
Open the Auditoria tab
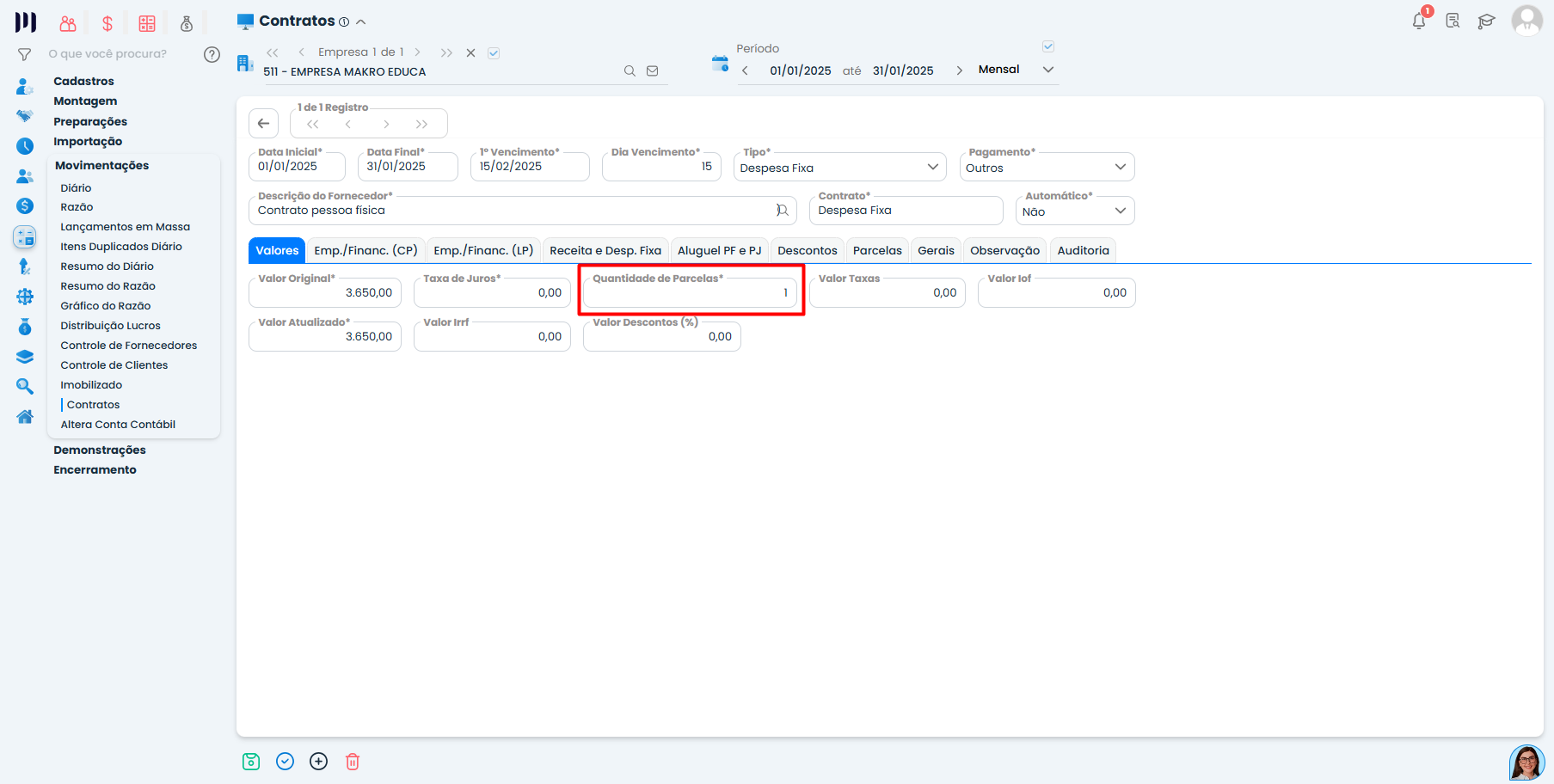pos(1083,251)
